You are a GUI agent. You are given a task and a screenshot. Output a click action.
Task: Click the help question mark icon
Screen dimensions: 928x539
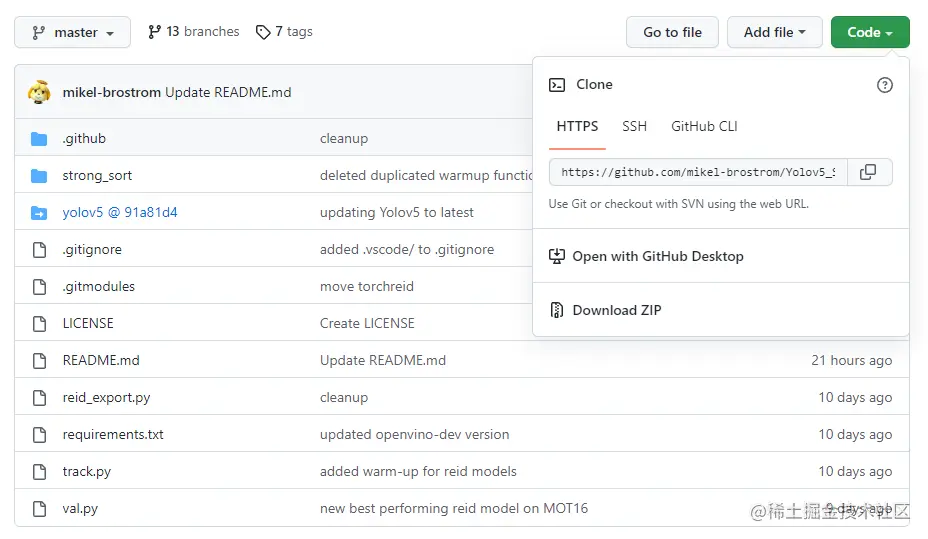884,85
